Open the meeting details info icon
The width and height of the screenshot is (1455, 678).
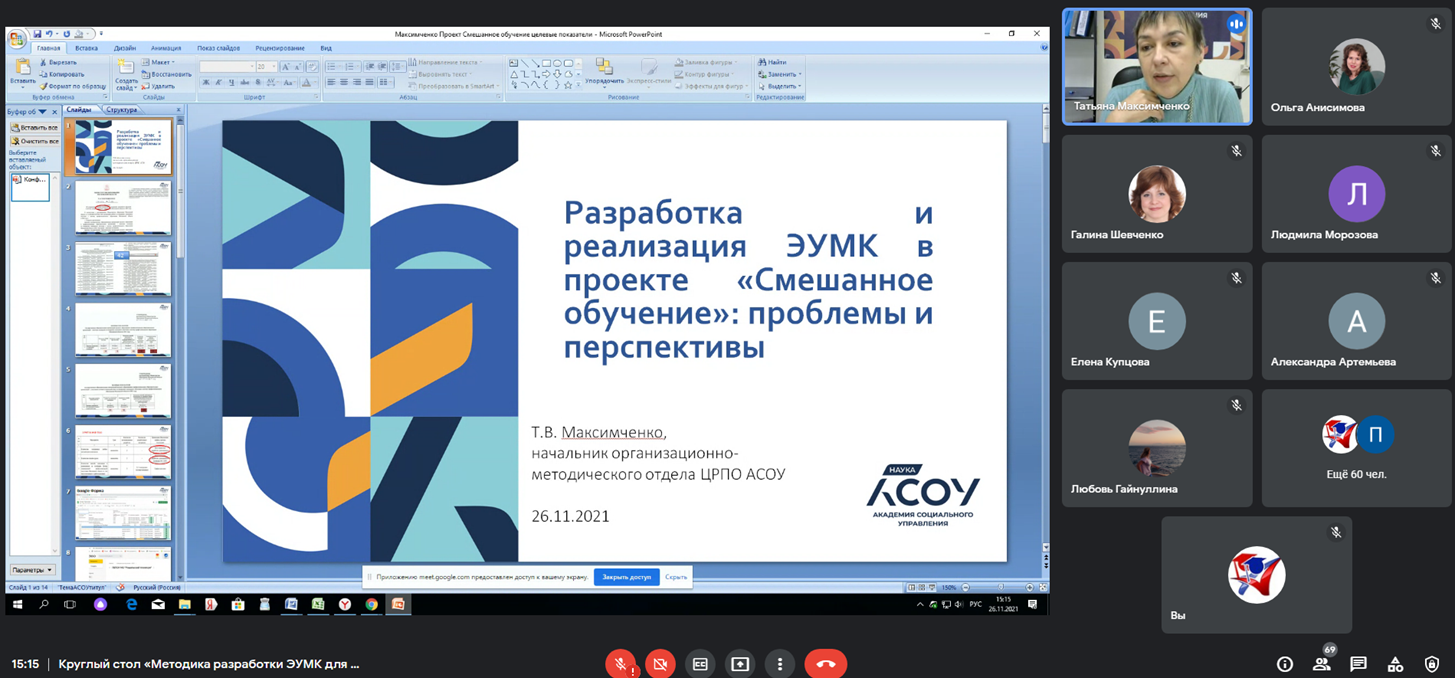coord(1285,664)
